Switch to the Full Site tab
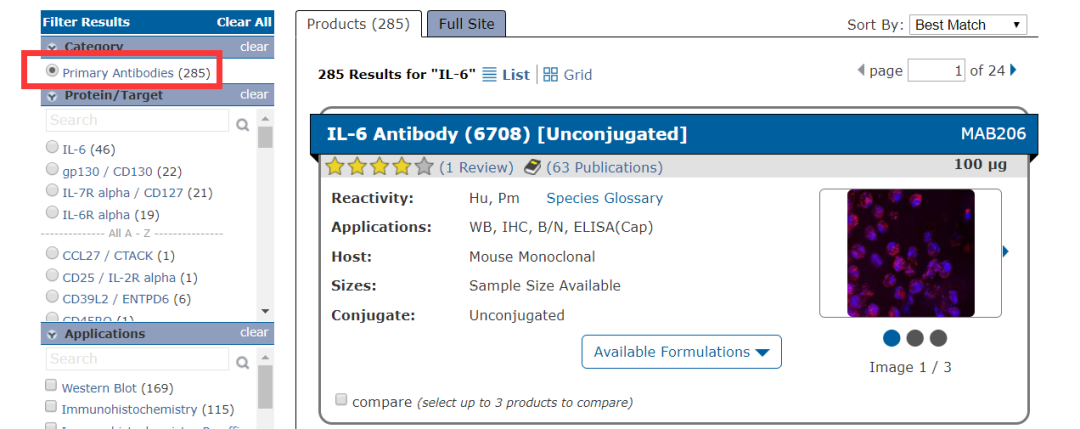Image resolution: width=1080 pixels, height=429 pixels. click(466, 24)
